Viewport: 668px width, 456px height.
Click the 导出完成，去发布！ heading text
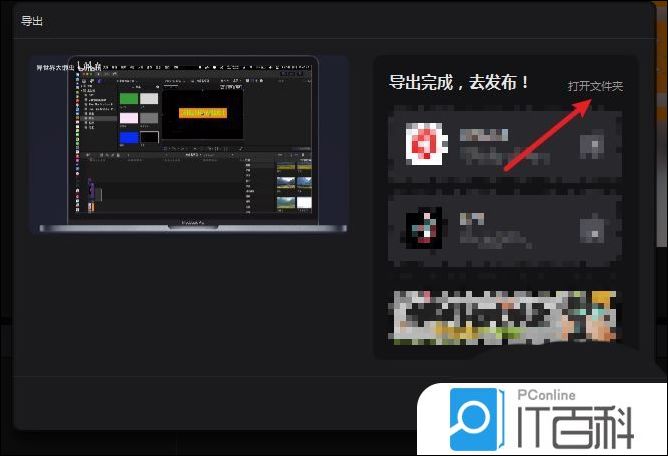pos(458,82)
